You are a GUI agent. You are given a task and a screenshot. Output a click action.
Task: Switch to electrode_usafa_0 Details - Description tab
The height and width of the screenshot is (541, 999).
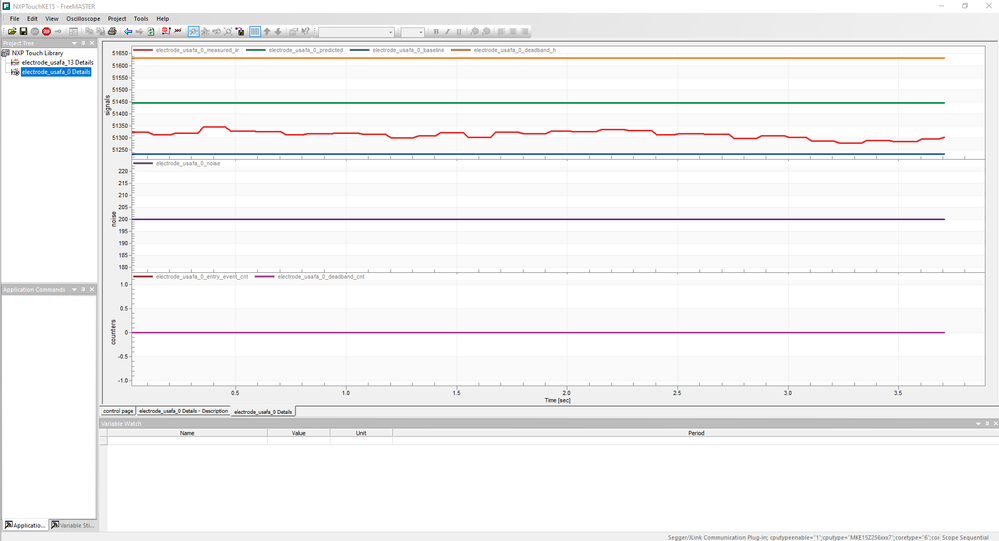click(183, 411)
